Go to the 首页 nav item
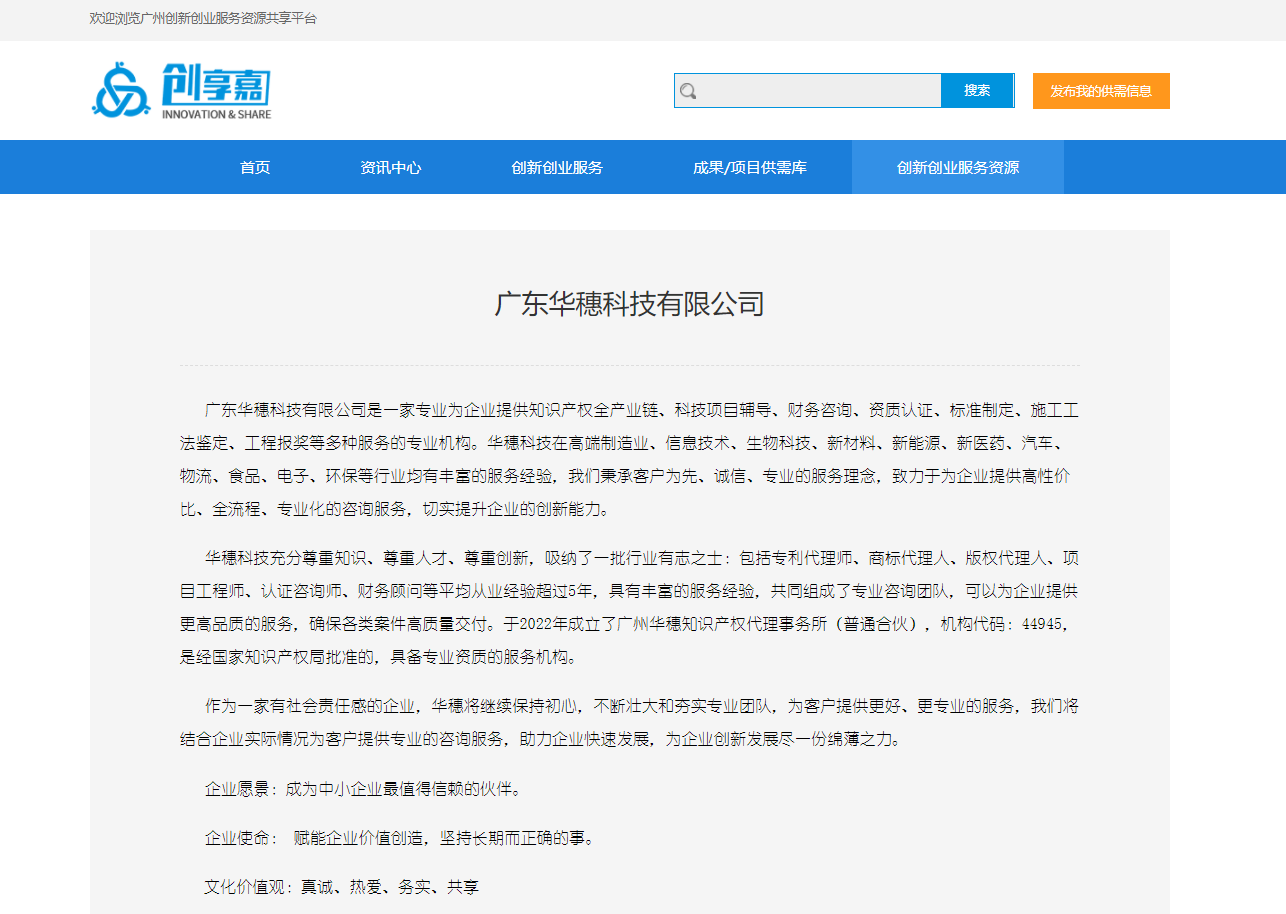The width and height of the screenshot is (1286, 914). tap(255, 167)
